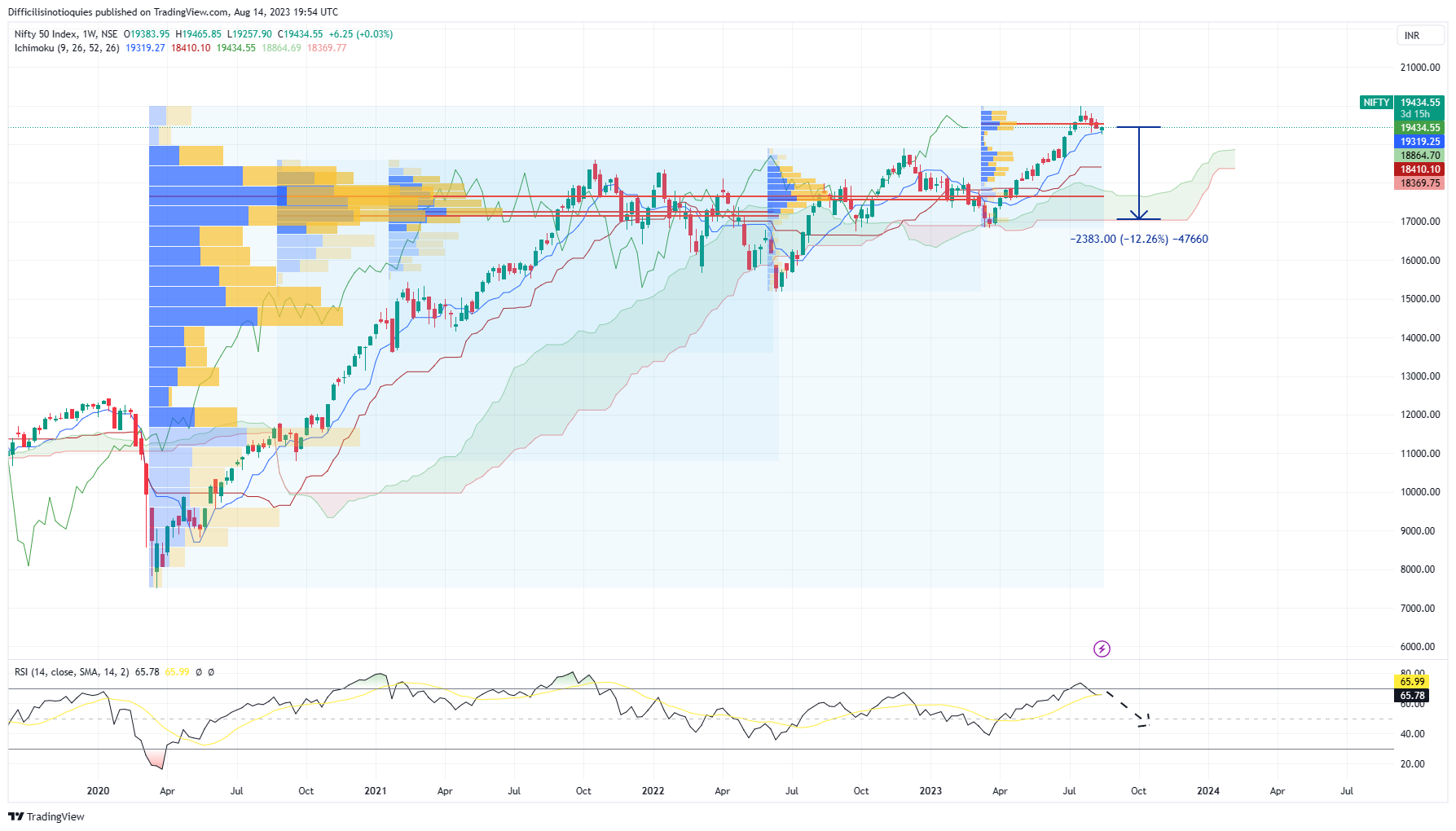Click the dashed RSI projection line
The image size is (1456, 831).
pos(1128,709)
